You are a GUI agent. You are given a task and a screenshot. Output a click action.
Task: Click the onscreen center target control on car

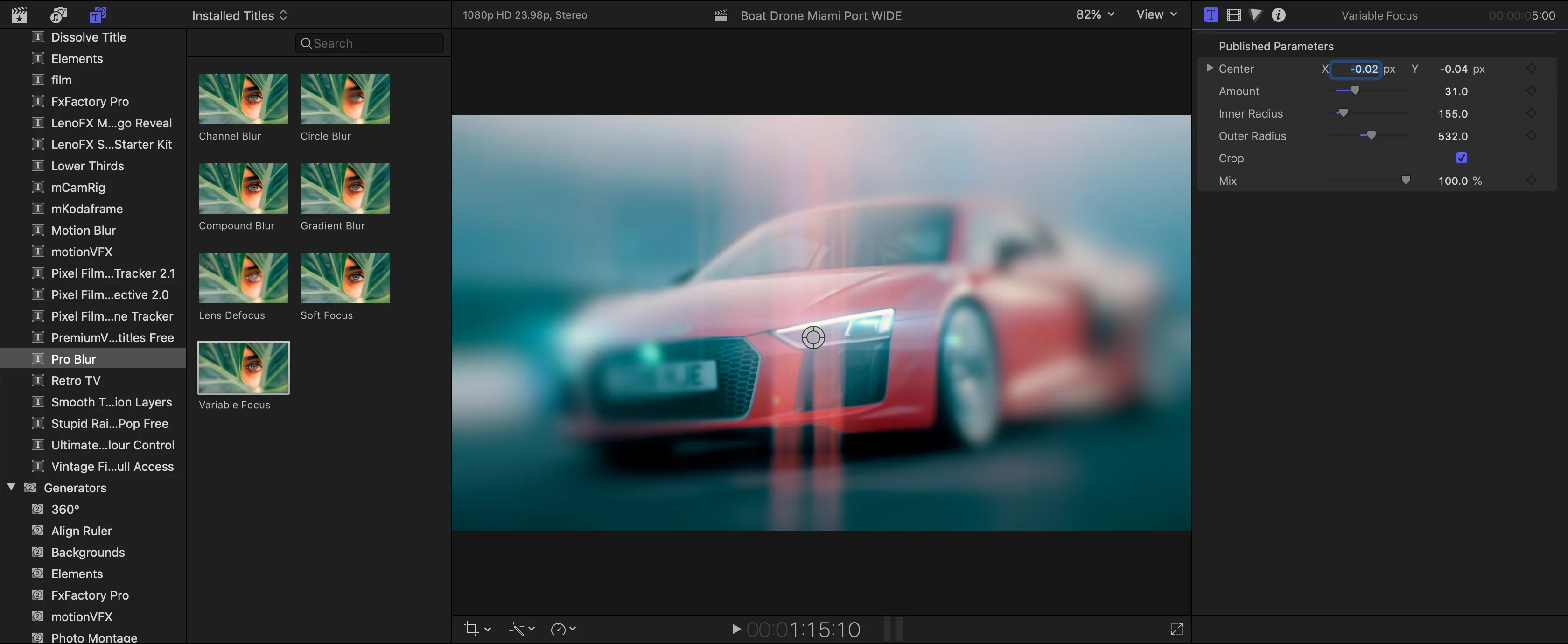pyautogui.click(x=812, y=337)
